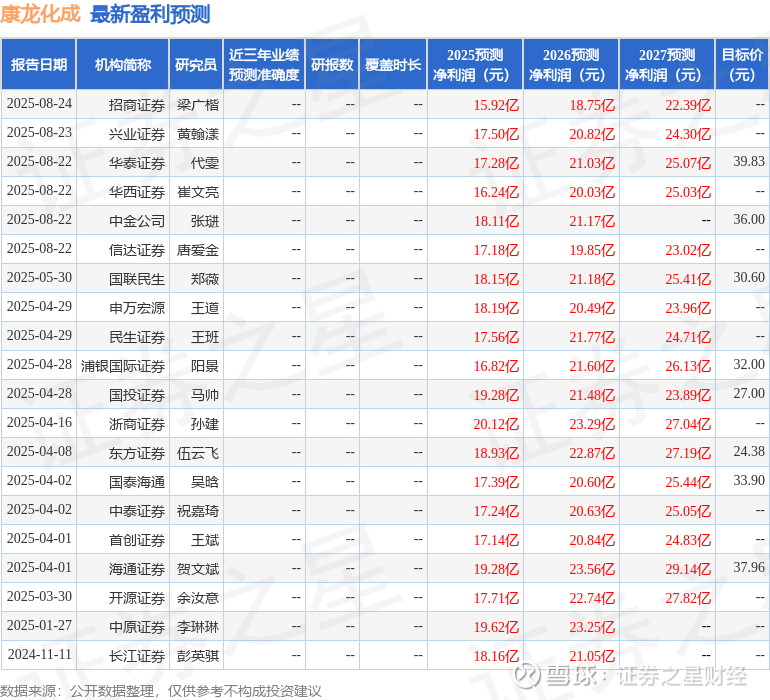Viewport: 770px width, 700px height.
Task: Click the 2024-11-11 report date
Action: [x=39, y=654]
